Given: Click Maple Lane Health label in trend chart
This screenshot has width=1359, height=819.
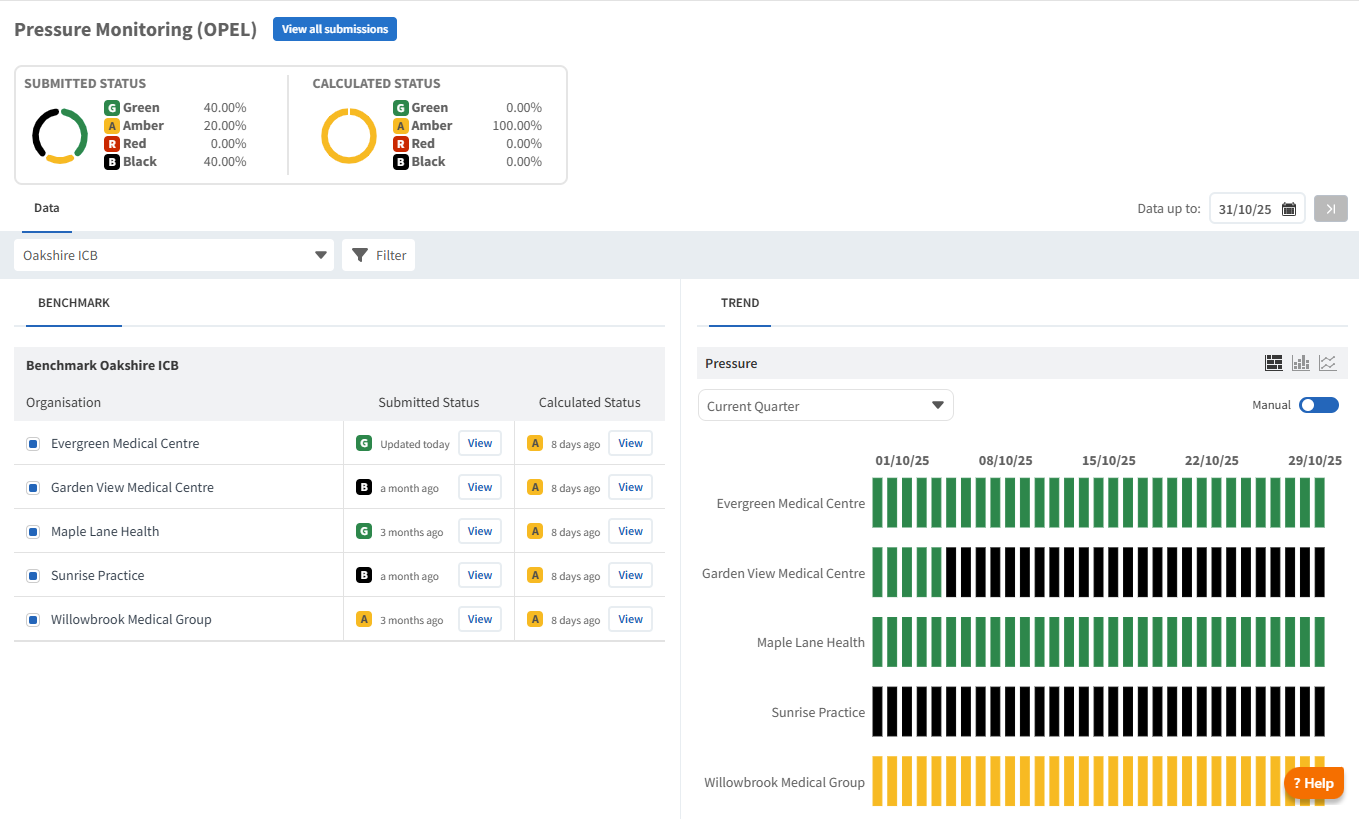Looking at the screenshot, I should pos(811,642).
